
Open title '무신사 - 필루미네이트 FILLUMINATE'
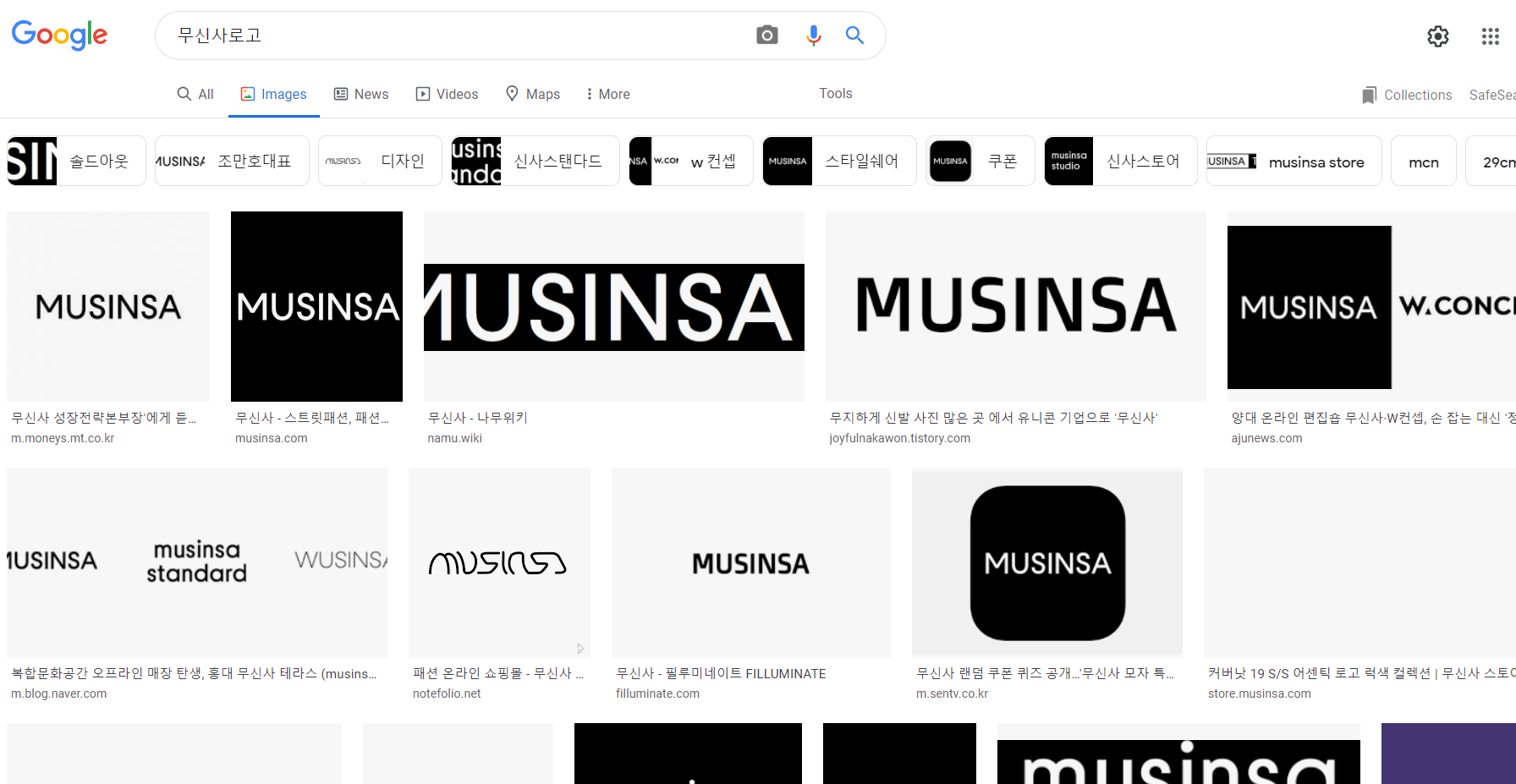(x=721, y=673)
